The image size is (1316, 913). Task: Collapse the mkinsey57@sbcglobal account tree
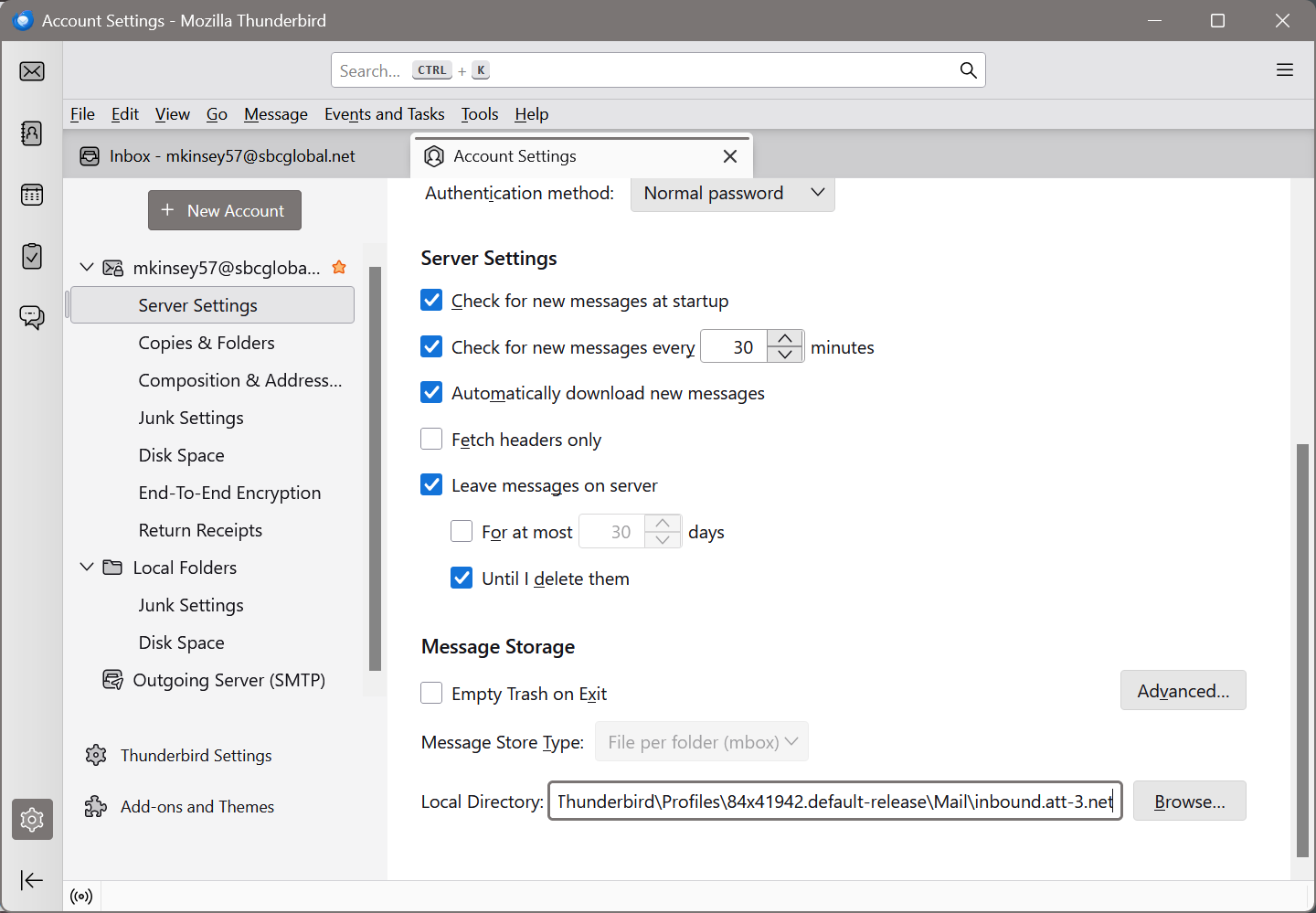tap(87, 268)
